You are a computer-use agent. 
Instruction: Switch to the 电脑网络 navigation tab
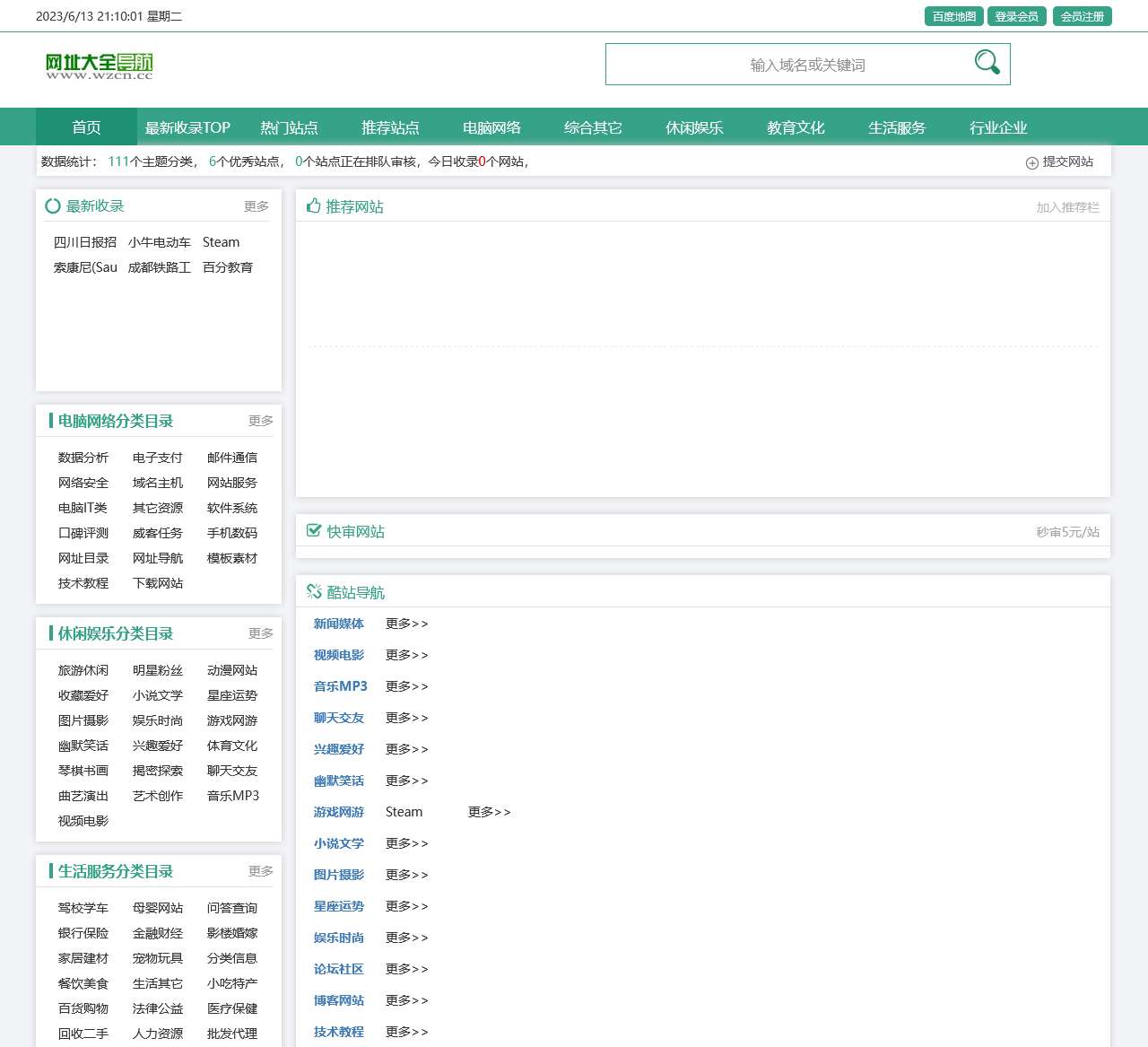tap(491, 127)
